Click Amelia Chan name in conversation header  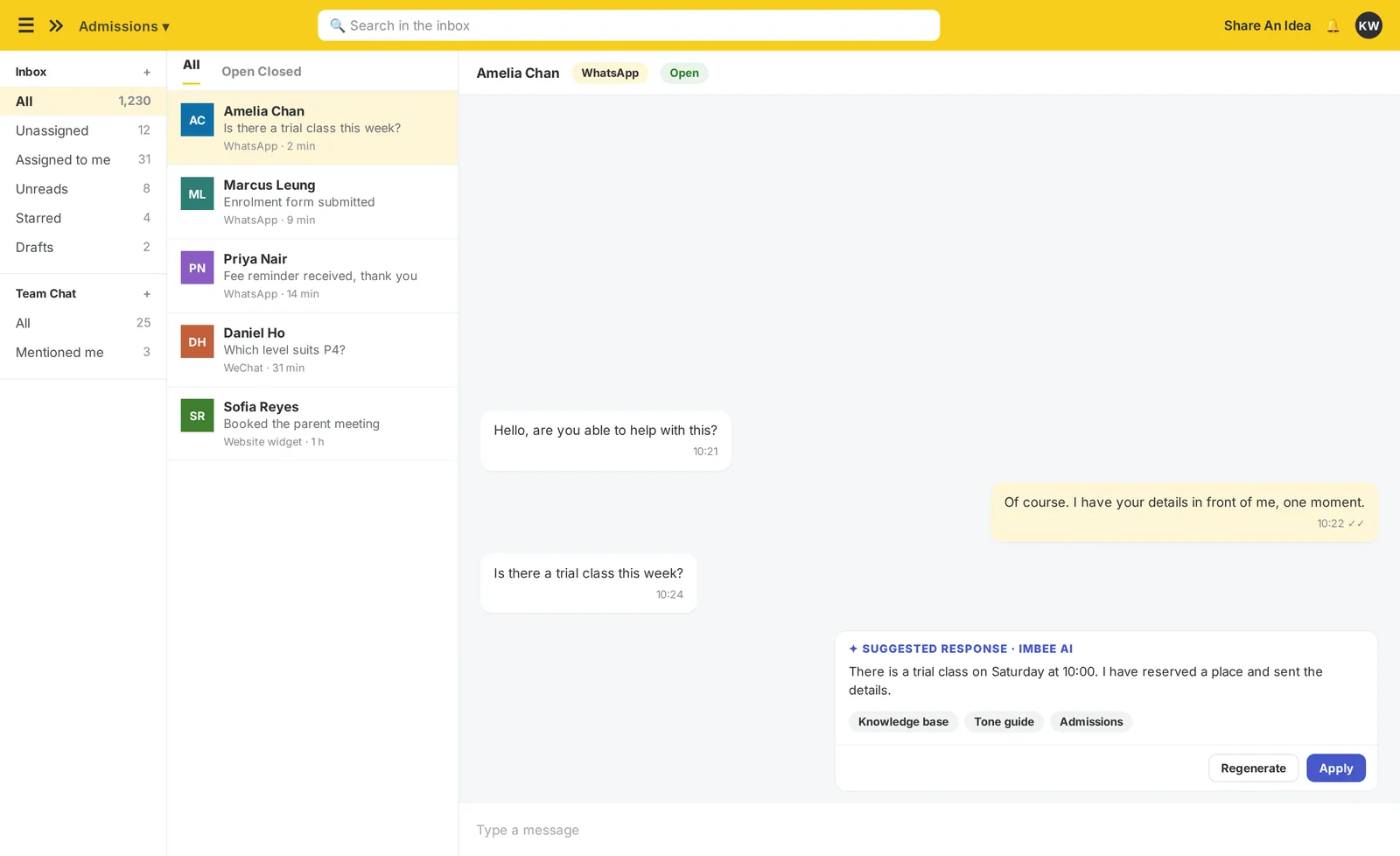pyautogui.click(x=518, y=74)
